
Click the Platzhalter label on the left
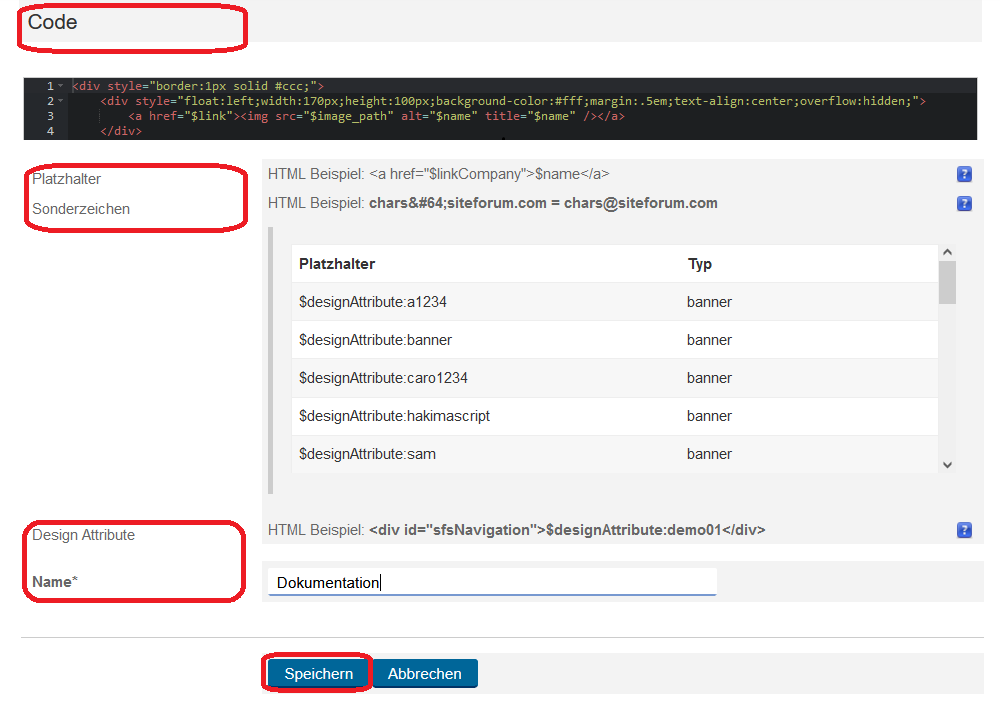[66, 179]
